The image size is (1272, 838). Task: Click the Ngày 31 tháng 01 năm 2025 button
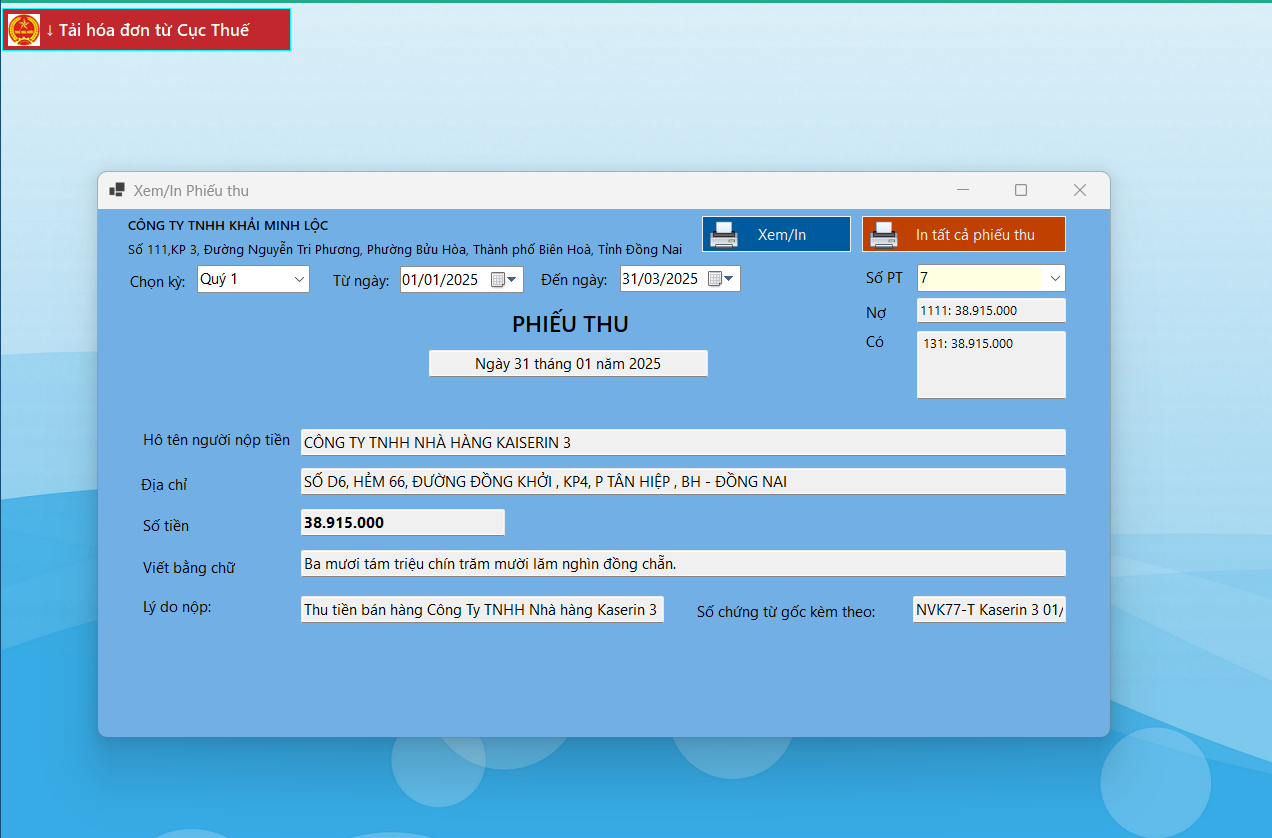click(568, 364)
